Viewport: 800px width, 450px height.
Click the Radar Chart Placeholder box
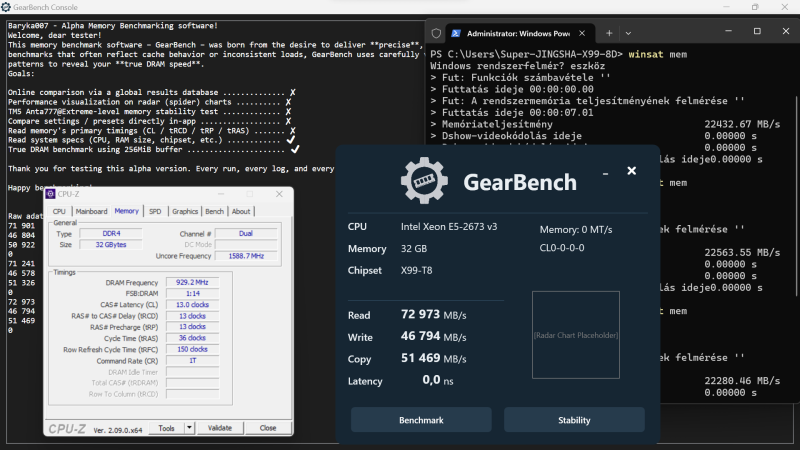click(576, 335)
